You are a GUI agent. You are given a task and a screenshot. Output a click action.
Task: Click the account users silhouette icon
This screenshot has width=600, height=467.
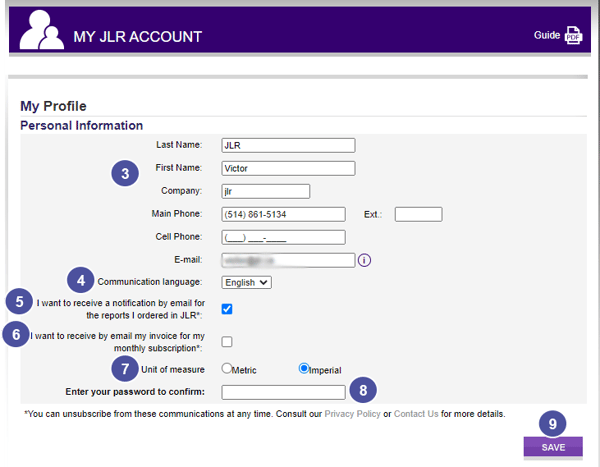coord(41,29)
